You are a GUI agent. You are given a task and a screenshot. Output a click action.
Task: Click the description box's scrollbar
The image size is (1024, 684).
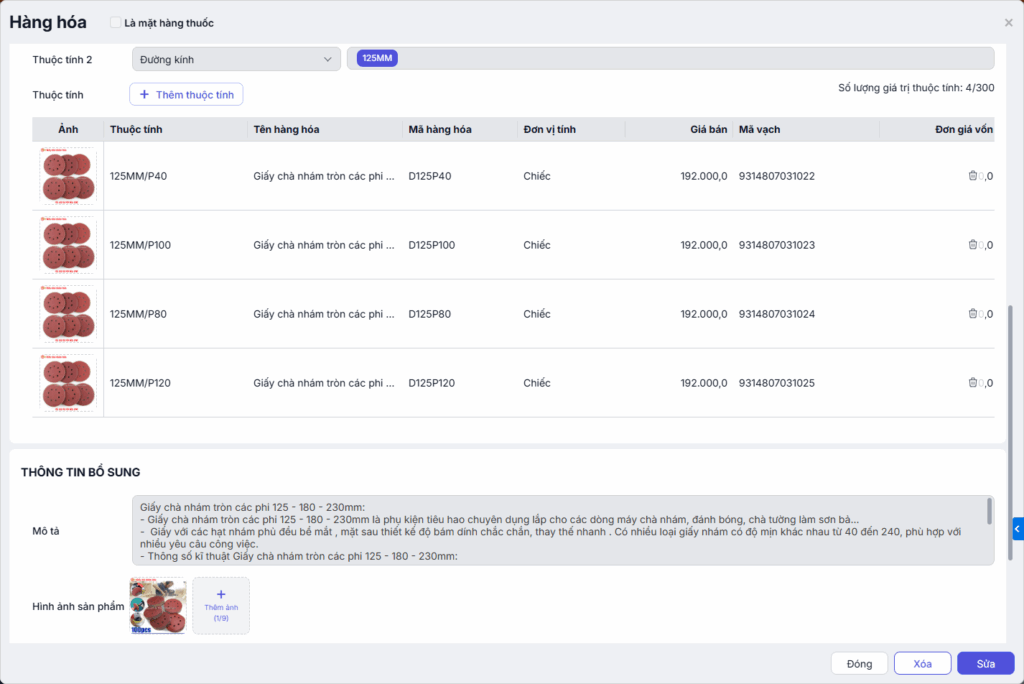[989, 512]
